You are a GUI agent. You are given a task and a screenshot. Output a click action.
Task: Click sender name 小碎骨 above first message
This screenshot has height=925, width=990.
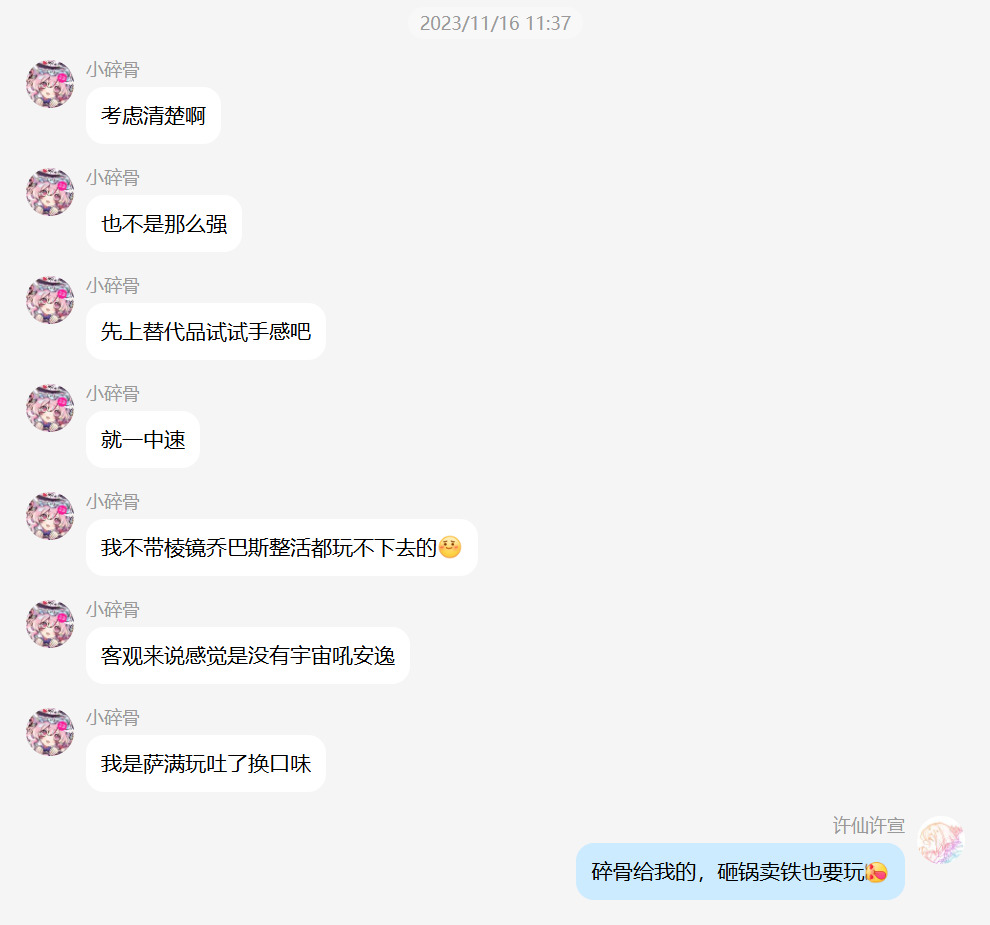point(113,69)
